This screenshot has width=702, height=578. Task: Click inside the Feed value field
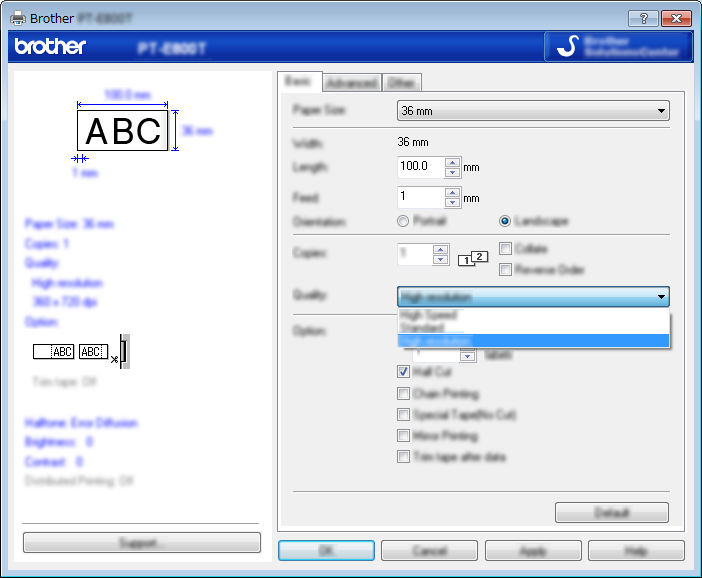pyautogui.click(x=421, y=197)
